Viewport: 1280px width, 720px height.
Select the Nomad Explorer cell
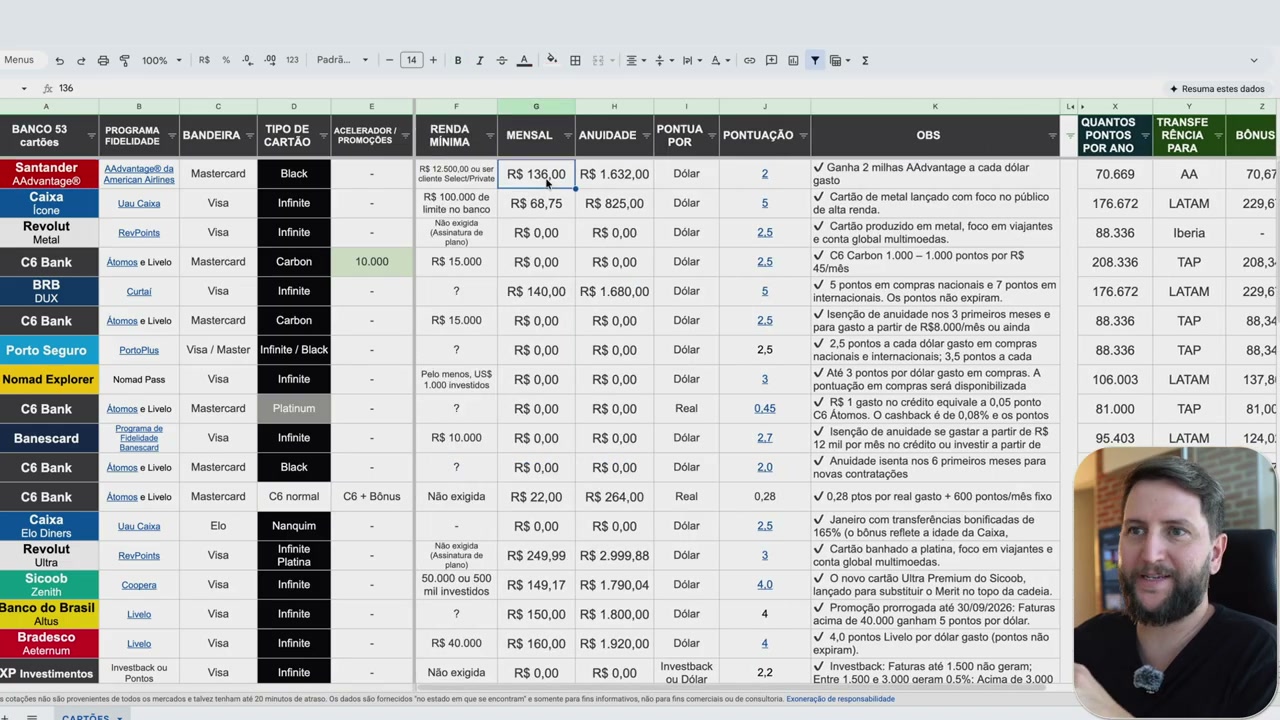(x=47, y=380)
